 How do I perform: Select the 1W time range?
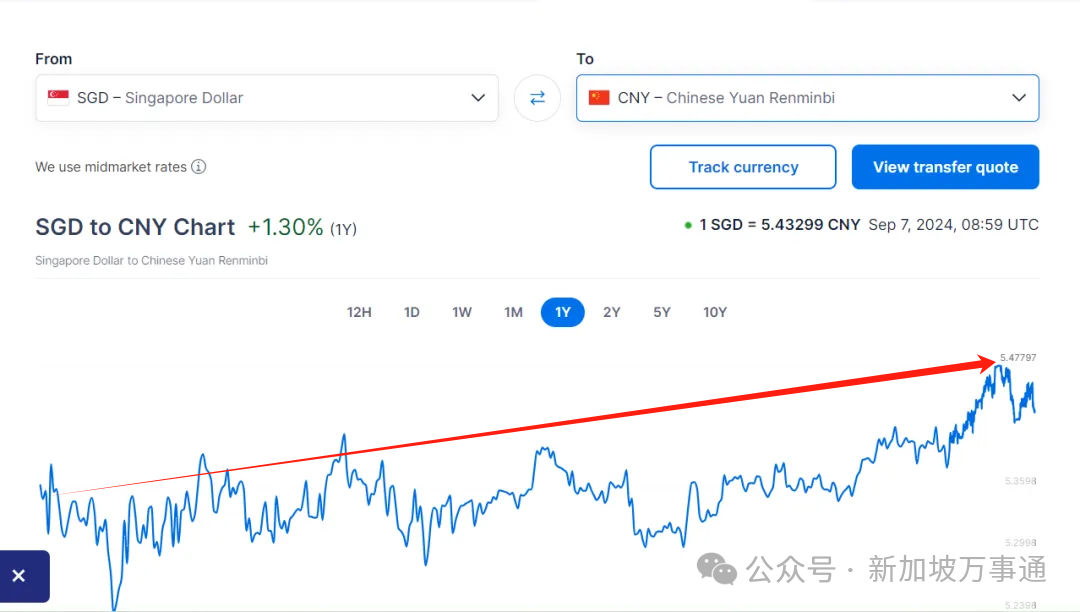click(462, 312)
